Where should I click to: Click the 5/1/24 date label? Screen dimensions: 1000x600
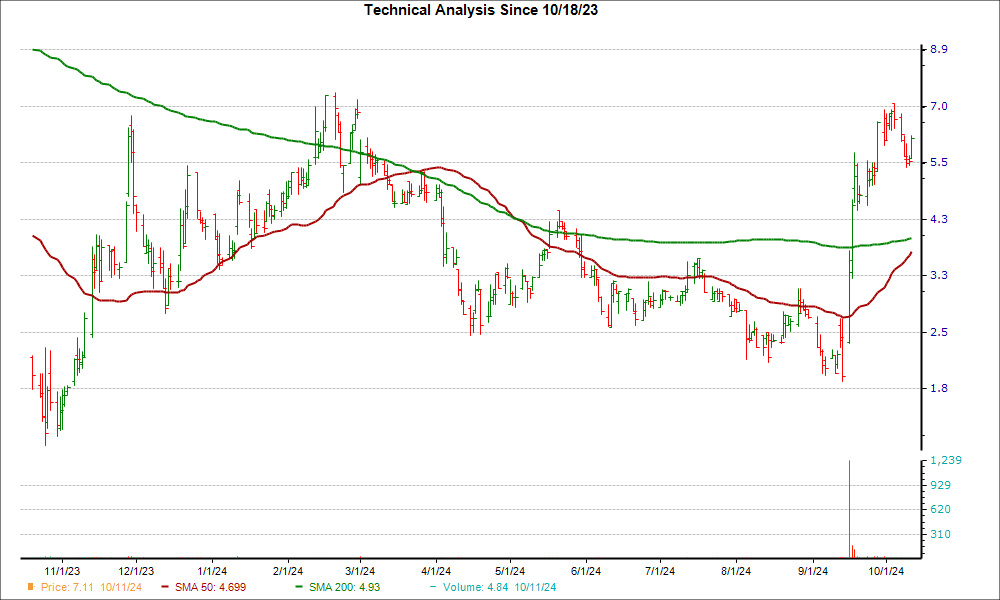click(510, 571)
